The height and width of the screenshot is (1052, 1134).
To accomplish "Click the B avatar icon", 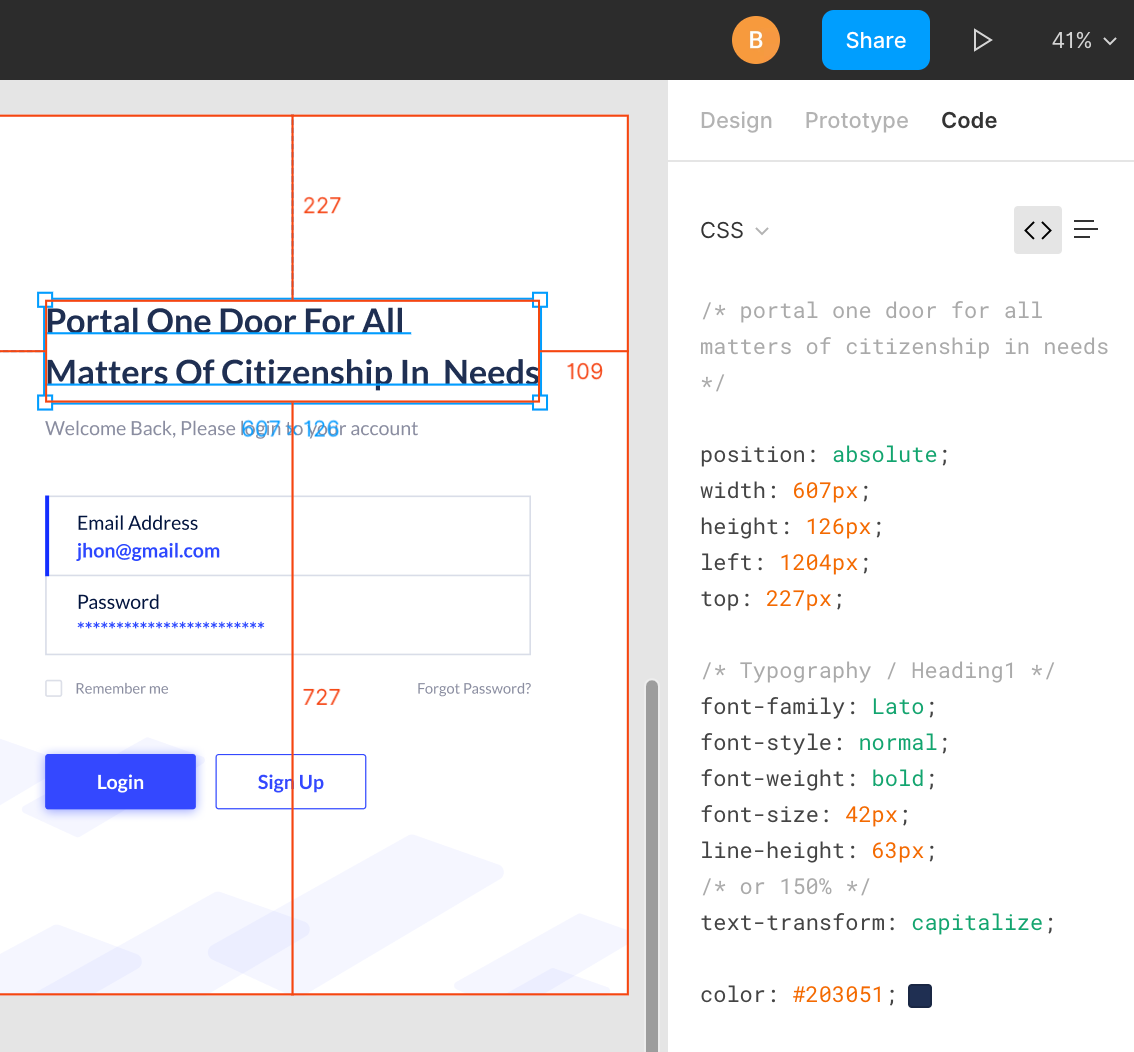I will pyautogui.click(x=756, y=40).
